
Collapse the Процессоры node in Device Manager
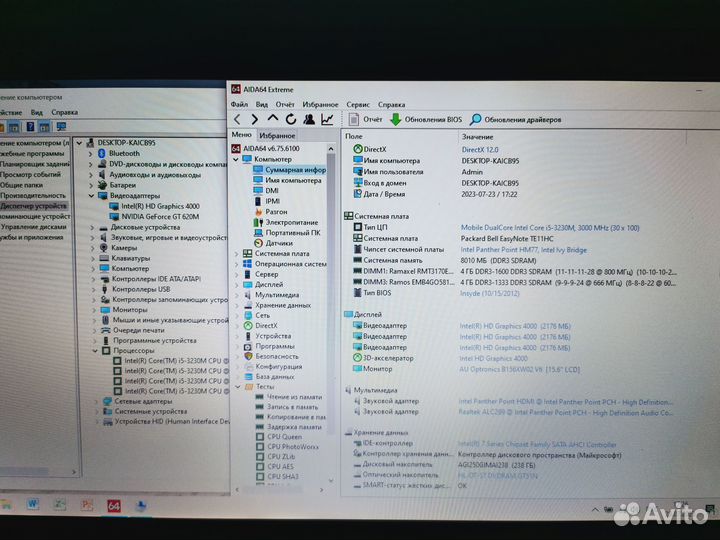(95, 350)
